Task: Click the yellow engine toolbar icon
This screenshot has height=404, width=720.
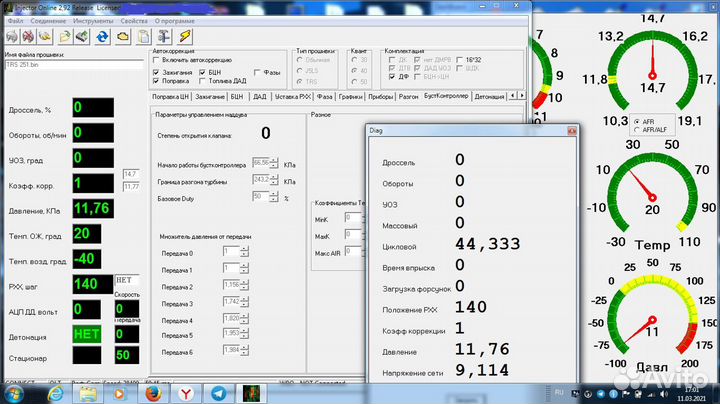Action: point(45,36)
